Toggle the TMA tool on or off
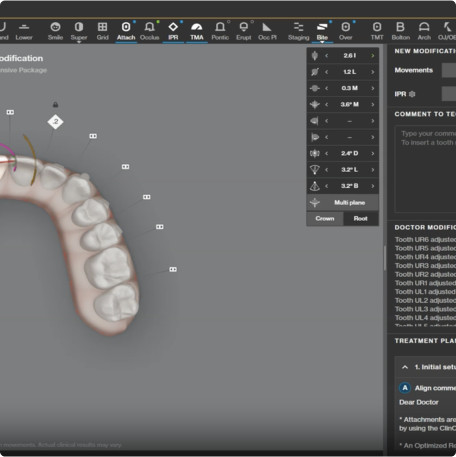This screenshot has height=457, width=456. (197, 31)
